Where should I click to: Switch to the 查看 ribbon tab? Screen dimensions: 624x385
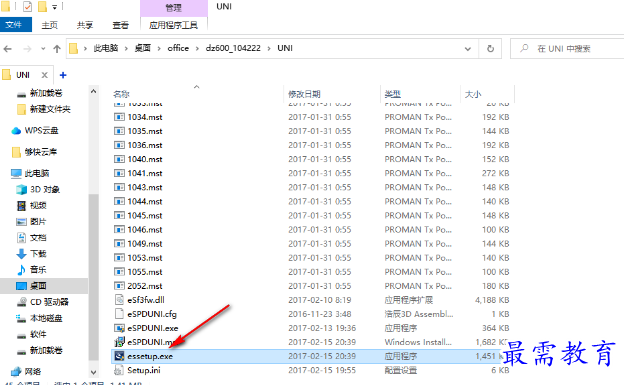[x=120, y=25]
